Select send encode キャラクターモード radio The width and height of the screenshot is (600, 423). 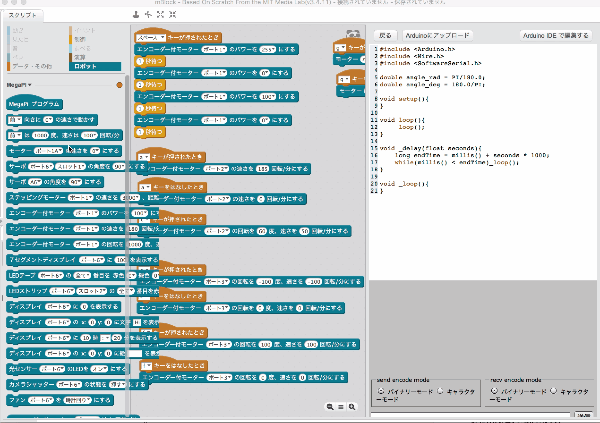tap(440, 391)
